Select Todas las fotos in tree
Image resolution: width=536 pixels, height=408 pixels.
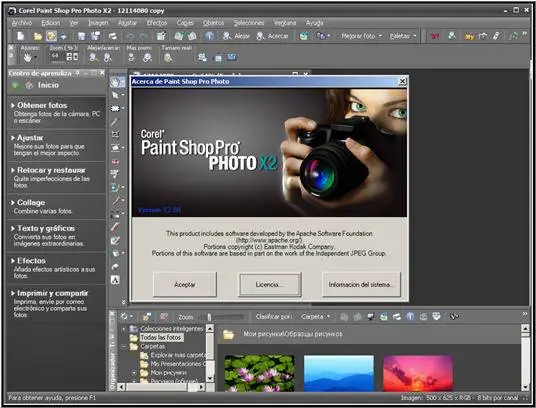[161, 338]
